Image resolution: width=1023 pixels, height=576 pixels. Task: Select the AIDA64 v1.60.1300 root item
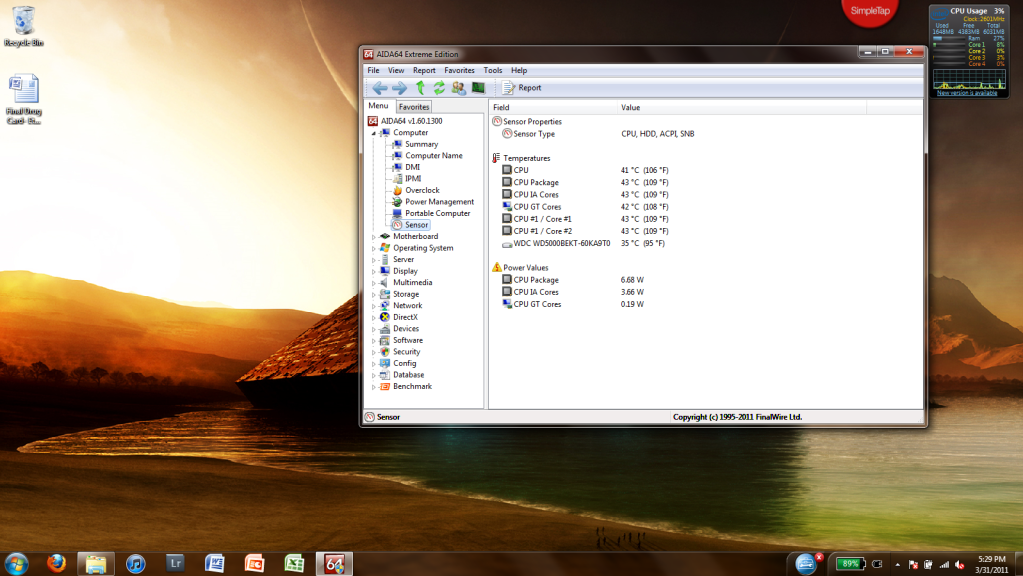pyautogui.click(x=405, y=121)
